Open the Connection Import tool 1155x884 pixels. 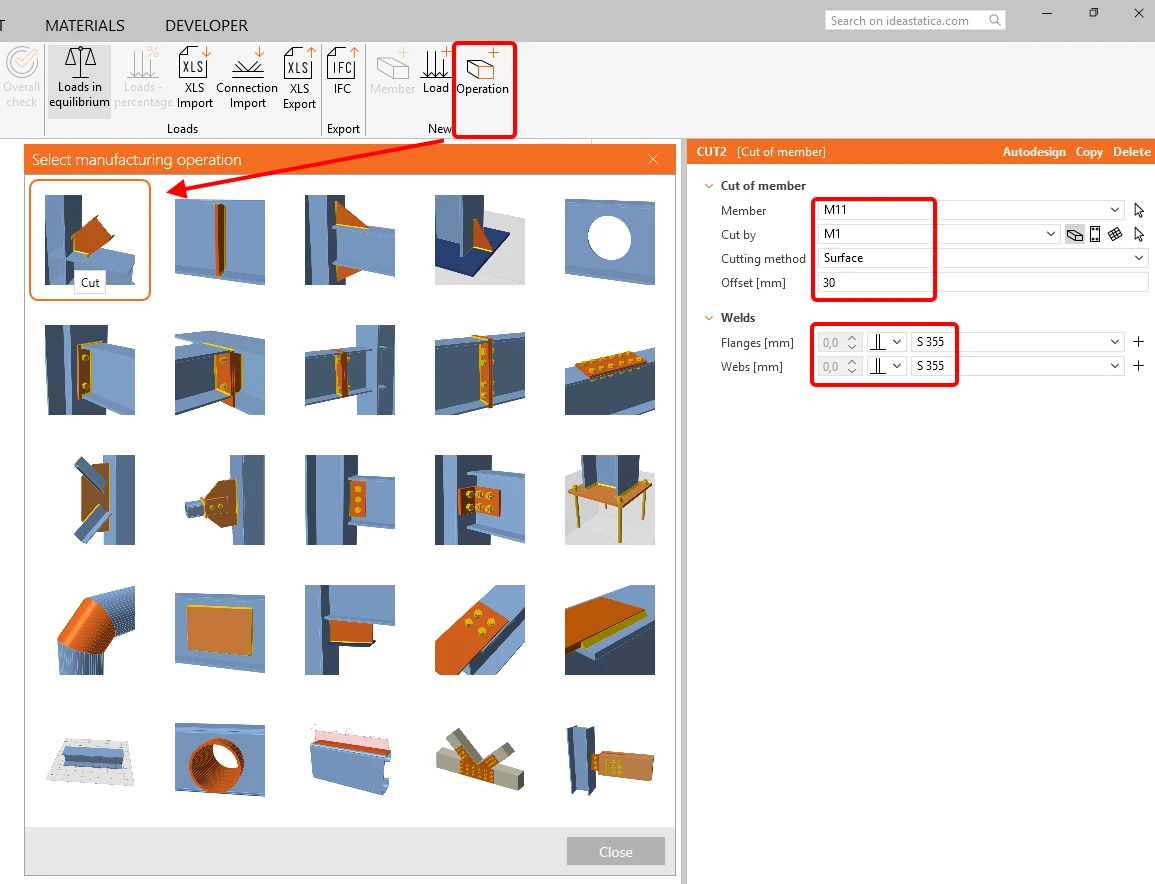click(247, 78)
